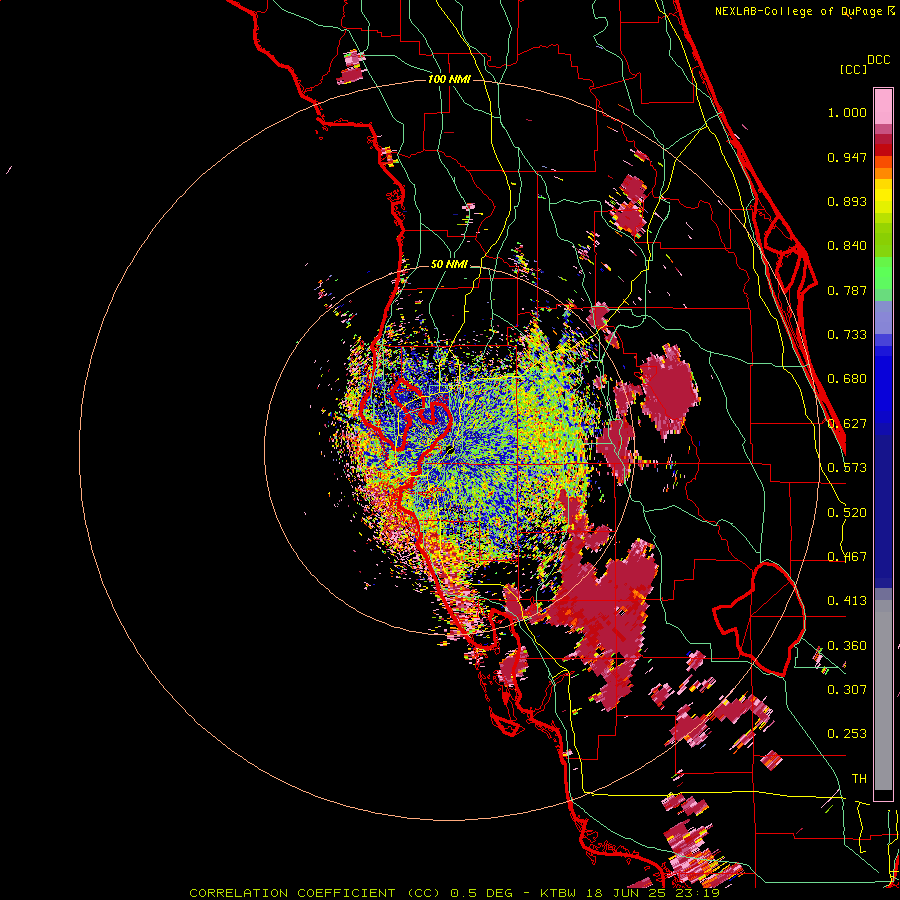Click the 1.000 scale value
Screen dimensions: 900x900
(x=847, y=112)
